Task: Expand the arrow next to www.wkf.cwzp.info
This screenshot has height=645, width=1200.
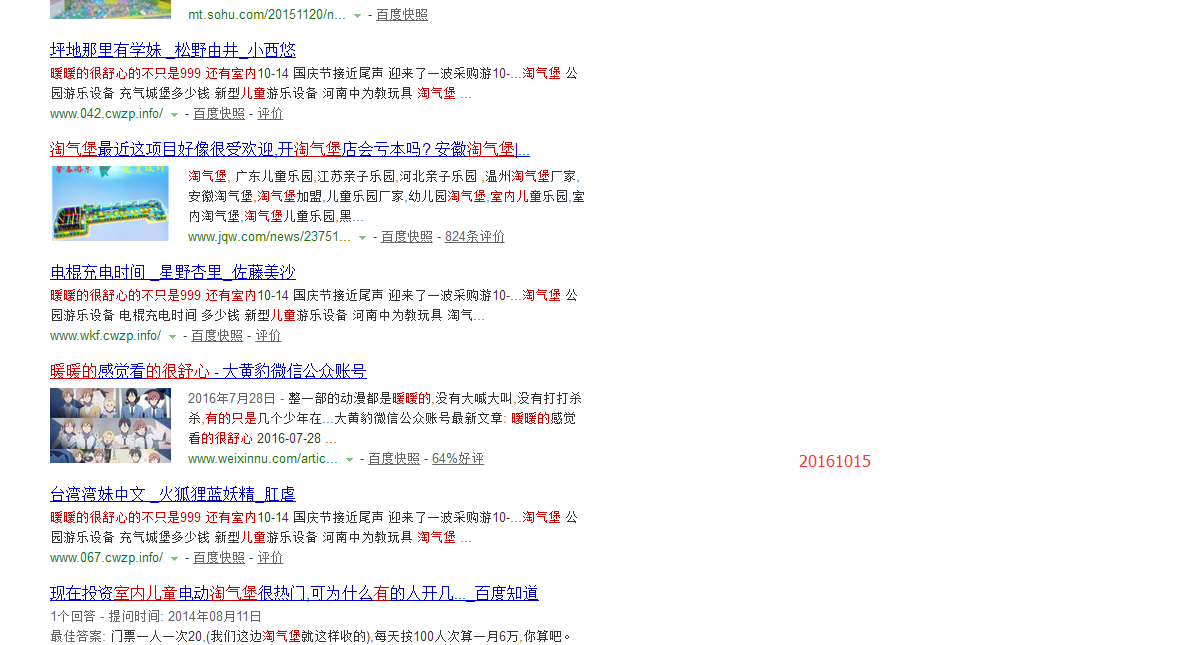Action: (x=172, y=337)
